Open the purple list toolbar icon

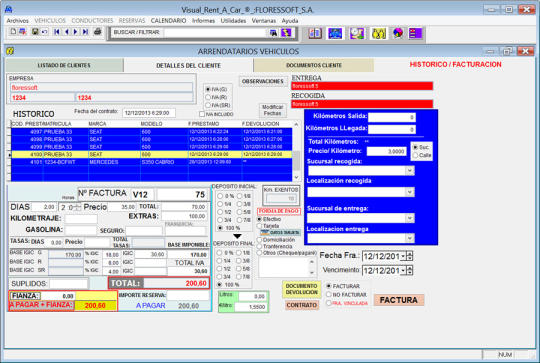pos(415,33)
